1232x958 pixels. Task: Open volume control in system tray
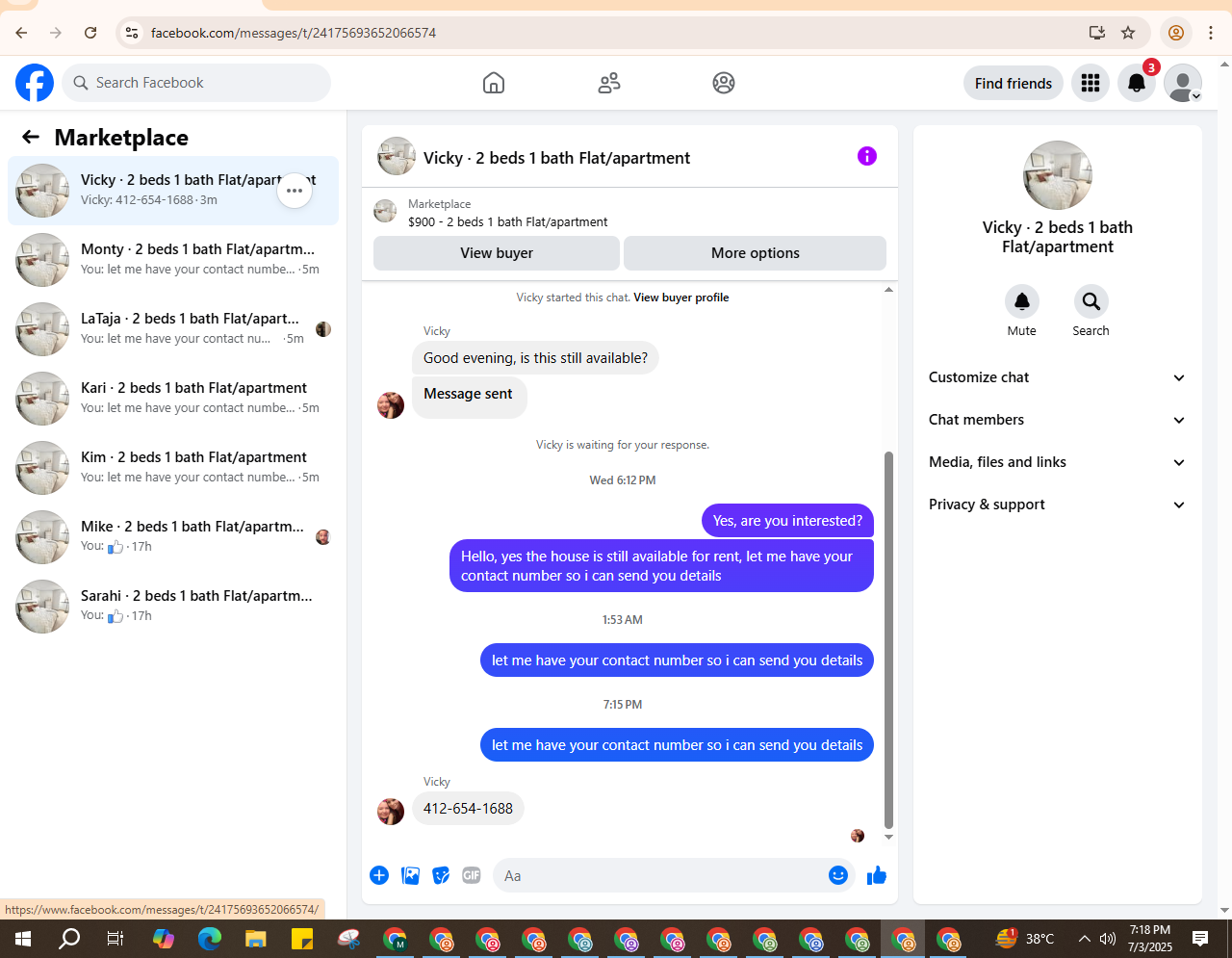[1108, 939]
